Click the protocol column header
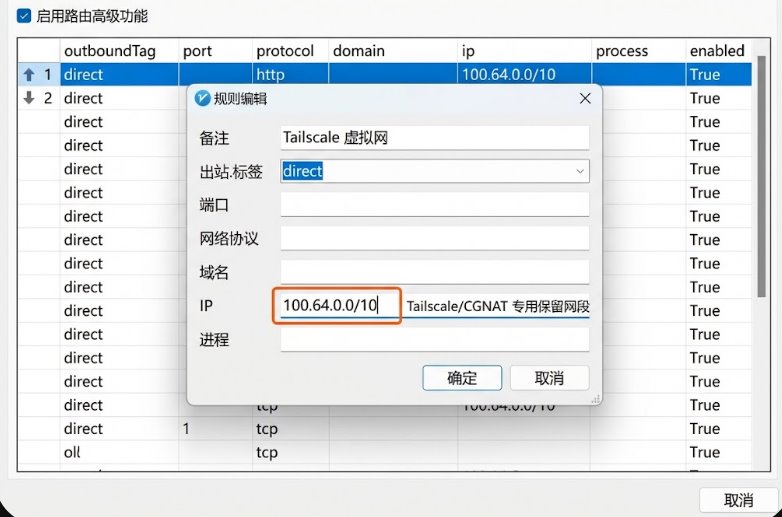Viewport: 782px width, 517px height. (x=290, y=51)
